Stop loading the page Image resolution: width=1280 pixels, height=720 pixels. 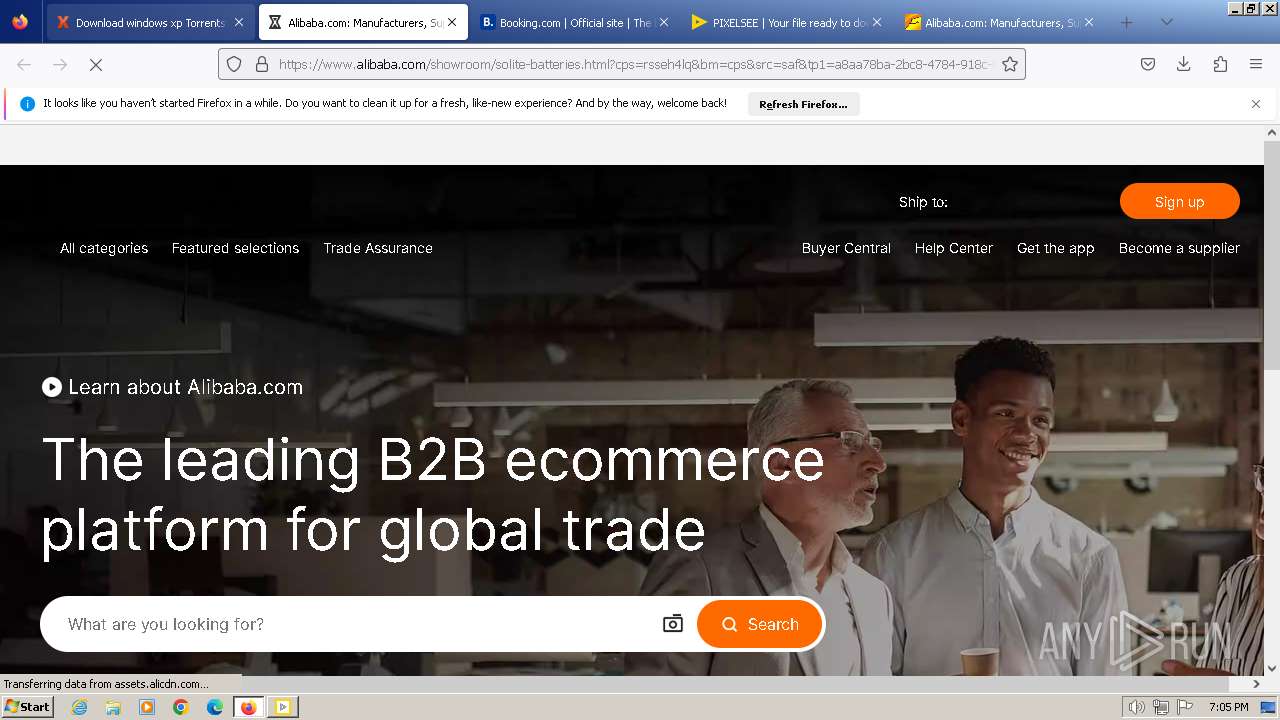pos(96,64)
